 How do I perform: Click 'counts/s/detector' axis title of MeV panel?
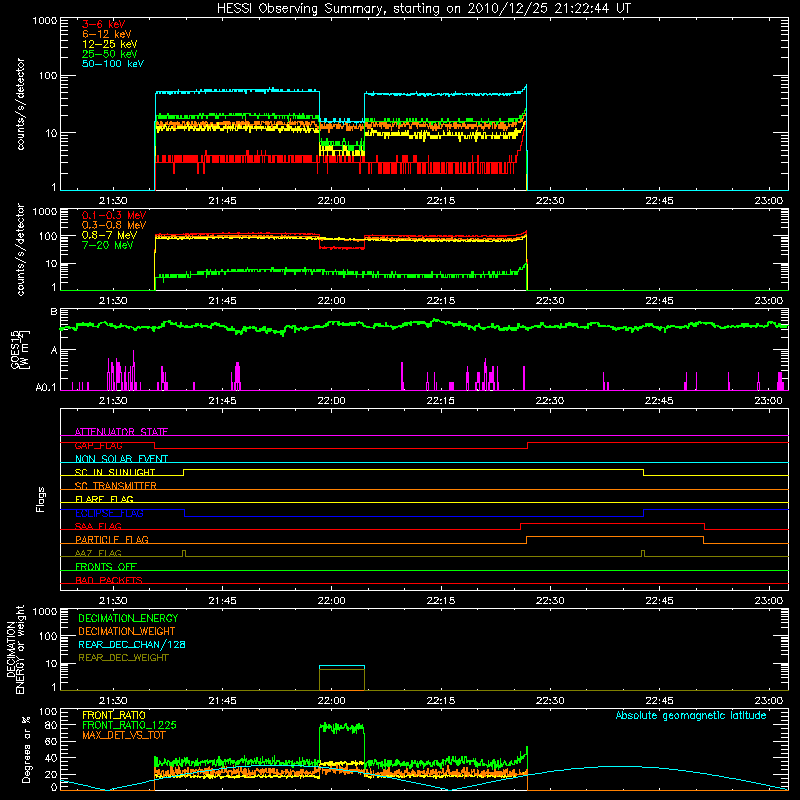pos(20,249)
